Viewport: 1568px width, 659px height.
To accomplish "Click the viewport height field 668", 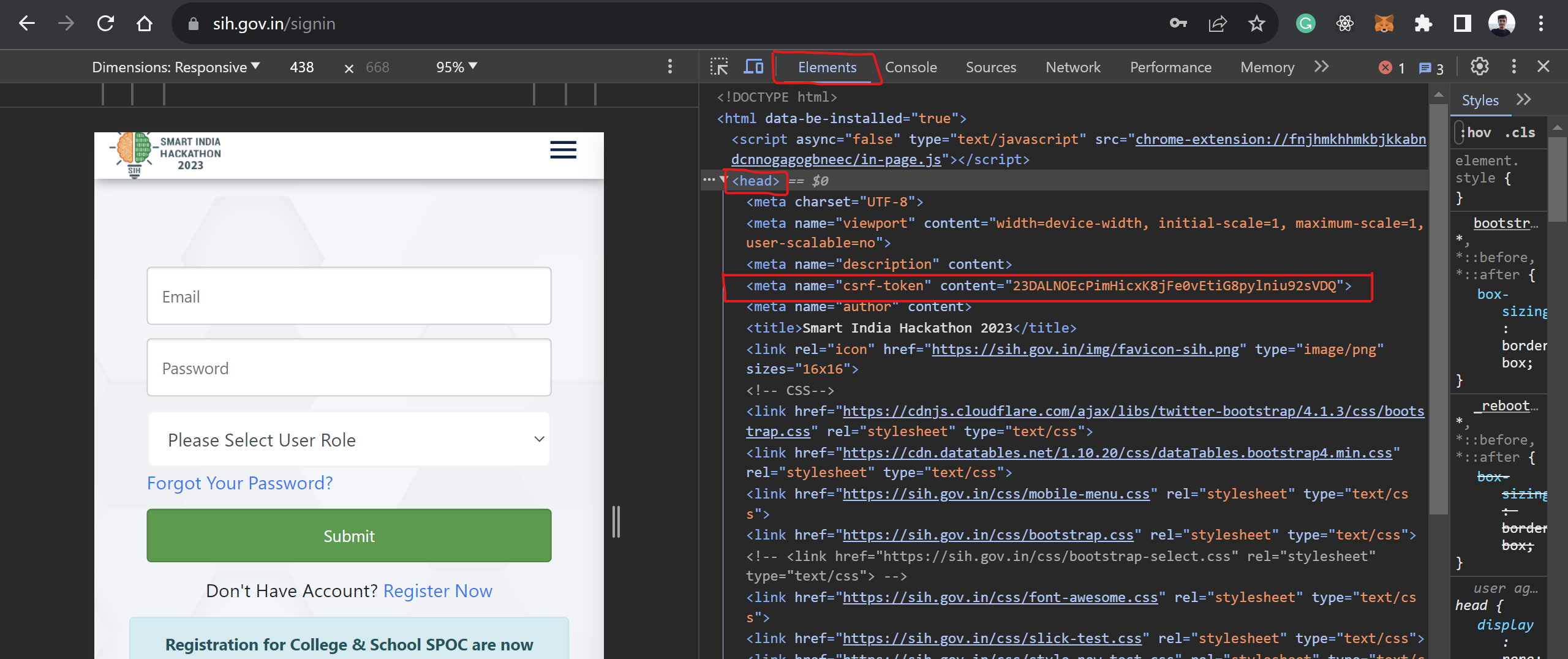I will (377, 67).
